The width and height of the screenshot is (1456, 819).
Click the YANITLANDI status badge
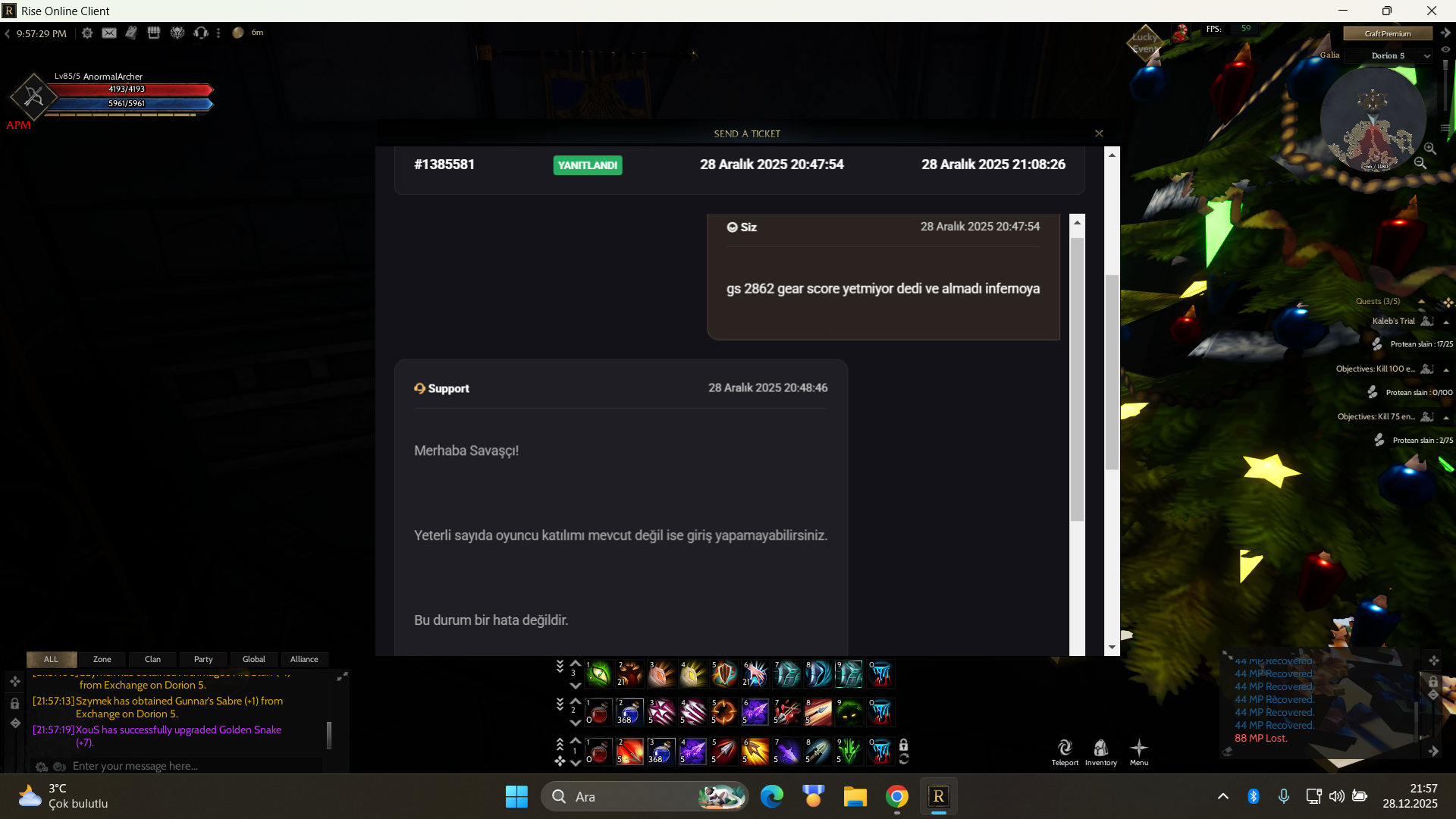point(588,165)
